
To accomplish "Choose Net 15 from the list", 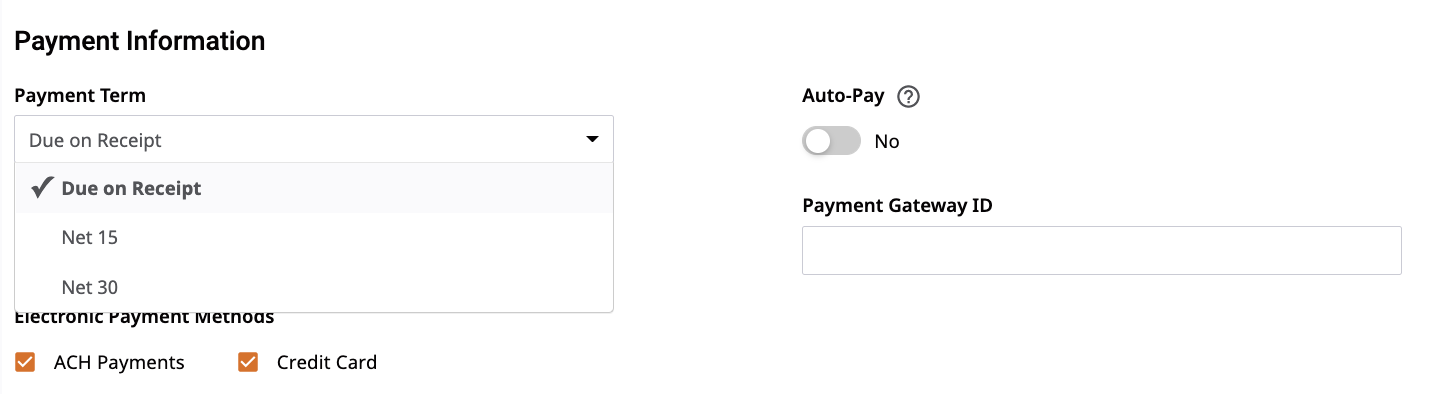I will point(314,238).
